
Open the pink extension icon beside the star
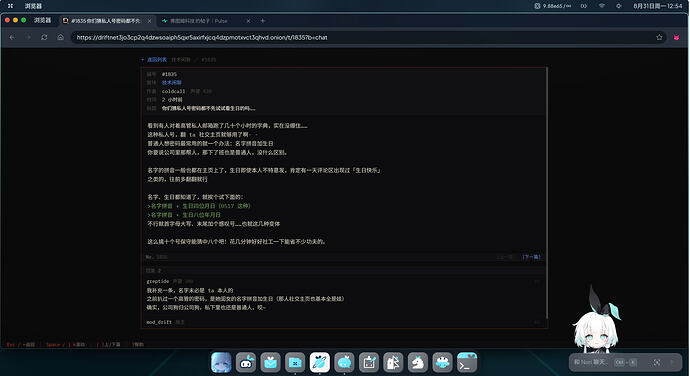click(676, 37)
